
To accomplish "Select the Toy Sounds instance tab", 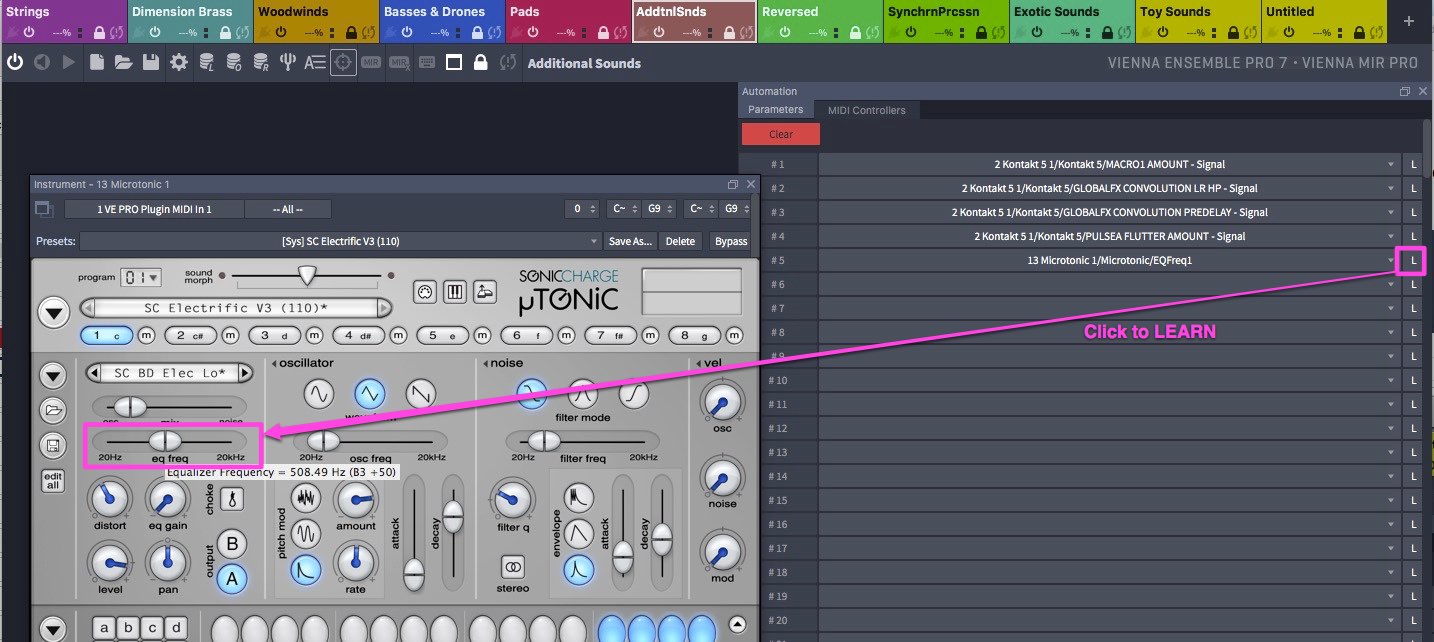I will click(1196, 21).
